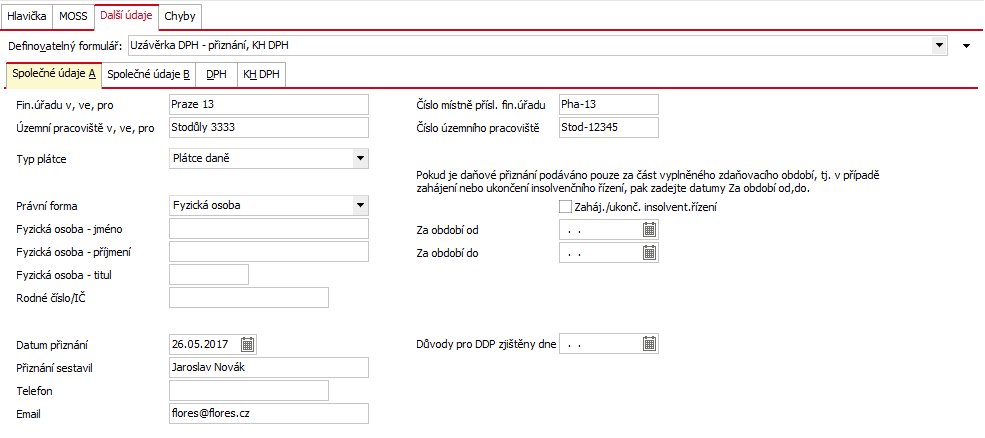The width and height of the screenshot is (985, 438).
Task: Click the Číslo územního pracoviště field
Action: (x=609, y=127)
